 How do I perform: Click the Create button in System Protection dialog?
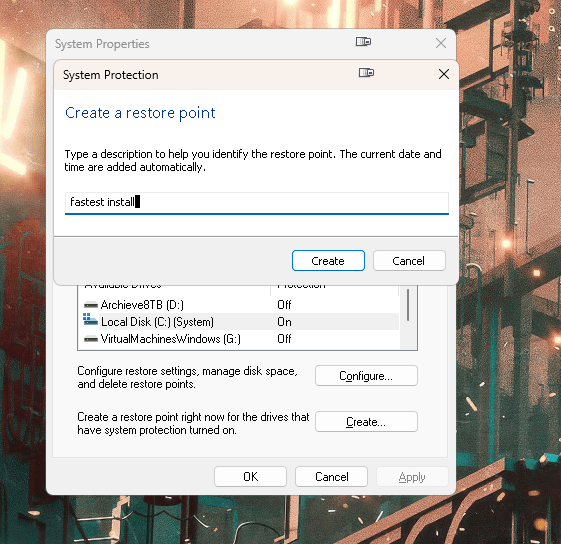[328, 261]
